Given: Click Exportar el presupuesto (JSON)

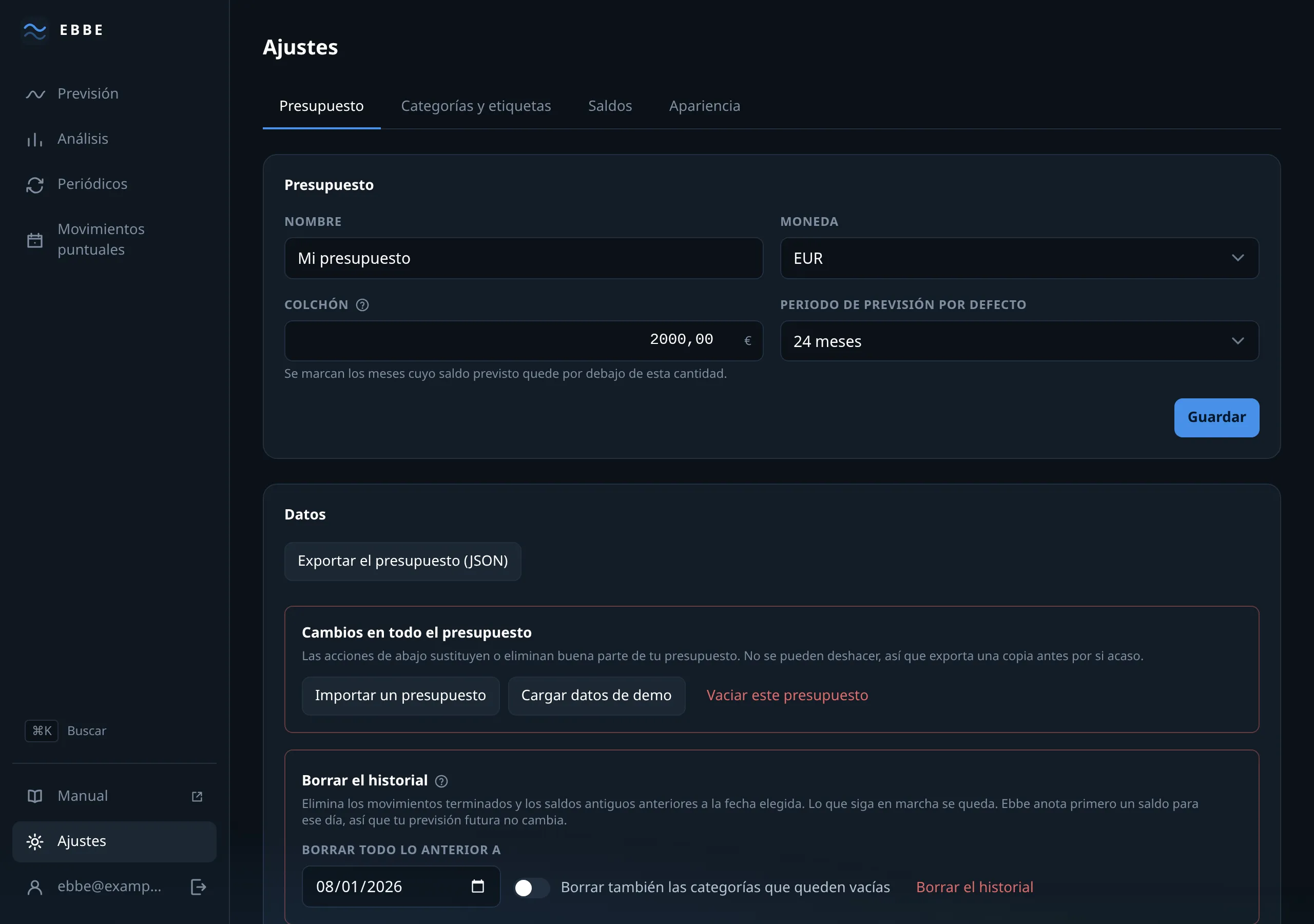Looking at the screenshot, I should click(x=403, y=561).
